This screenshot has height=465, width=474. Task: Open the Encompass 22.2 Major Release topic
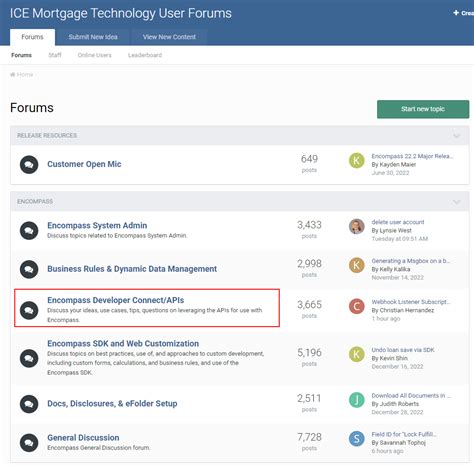412,156
